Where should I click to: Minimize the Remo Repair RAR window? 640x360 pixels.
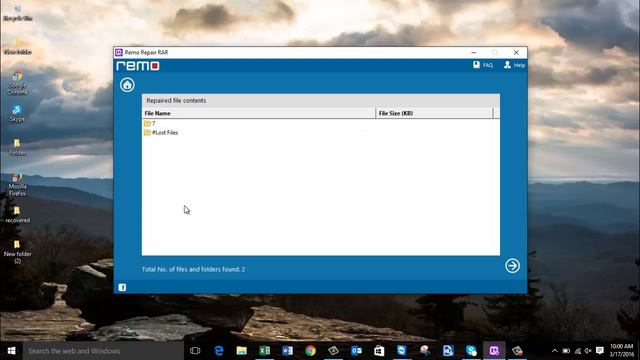point(473,53)
